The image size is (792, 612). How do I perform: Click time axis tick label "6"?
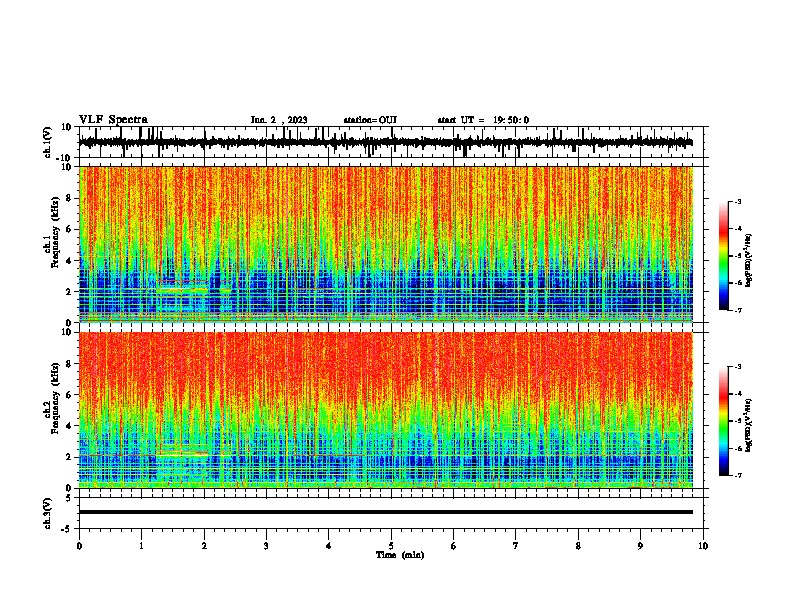(x=454, y=546)
